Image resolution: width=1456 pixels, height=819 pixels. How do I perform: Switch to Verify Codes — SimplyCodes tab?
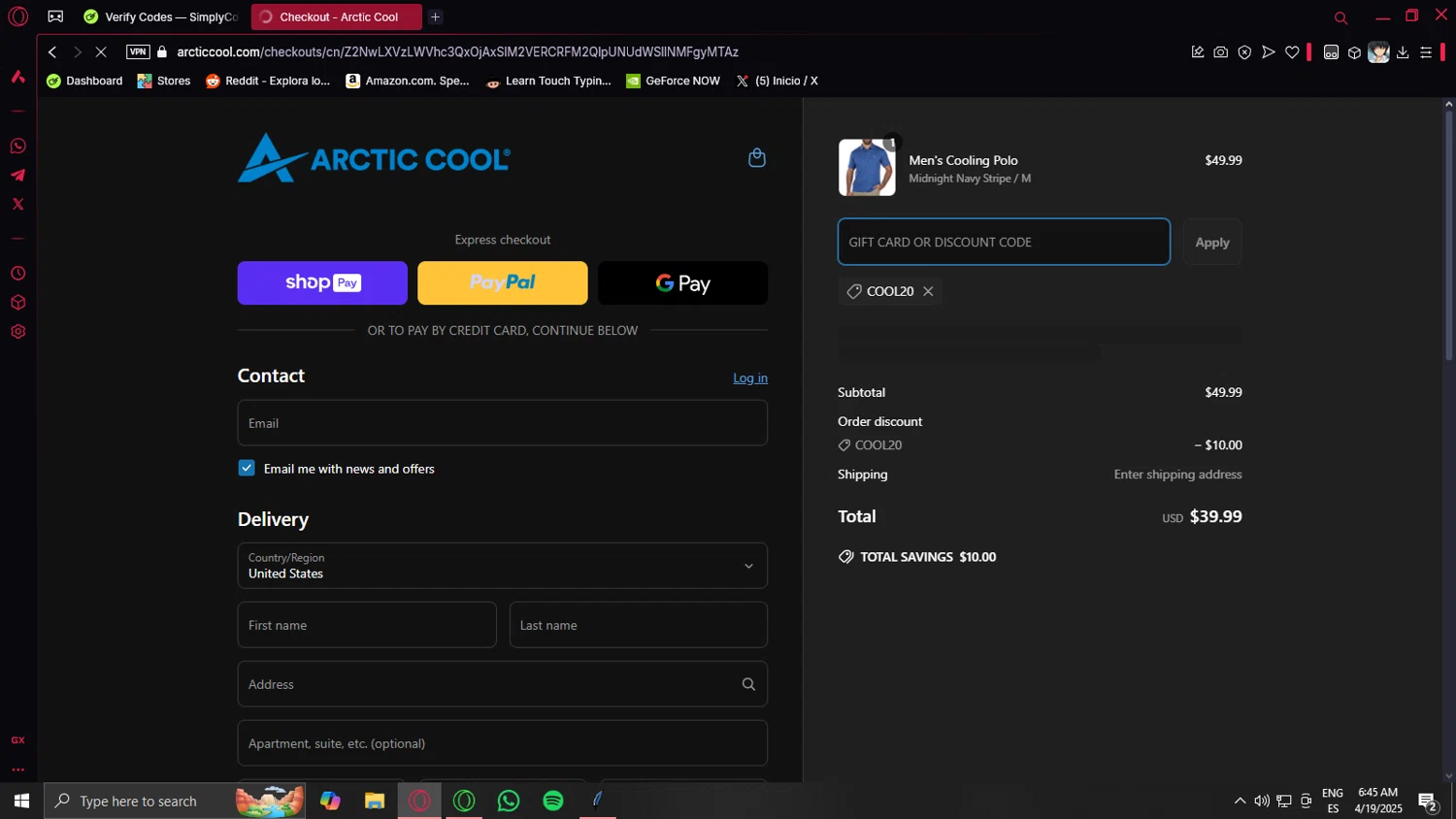(x=161, y=16)
